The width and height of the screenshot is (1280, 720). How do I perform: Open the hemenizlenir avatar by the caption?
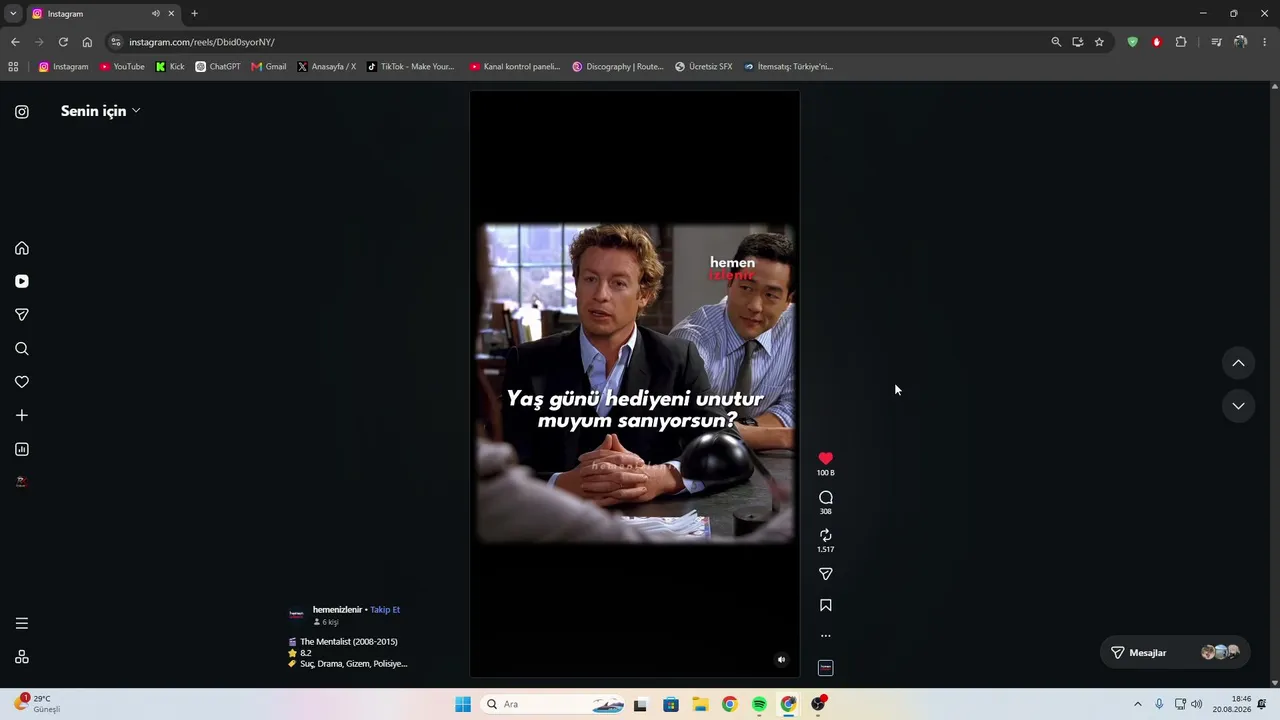coord(296,614)
